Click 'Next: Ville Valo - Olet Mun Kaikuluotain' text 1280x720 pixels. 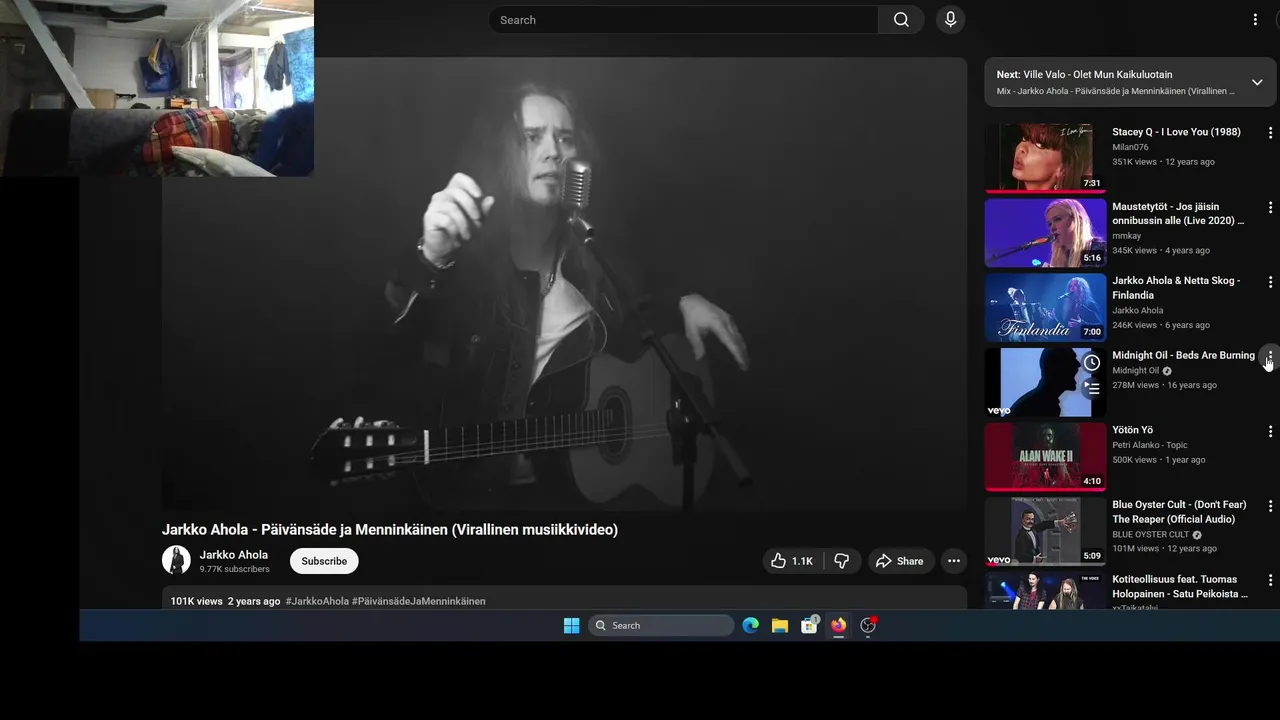pos(1084,74)
